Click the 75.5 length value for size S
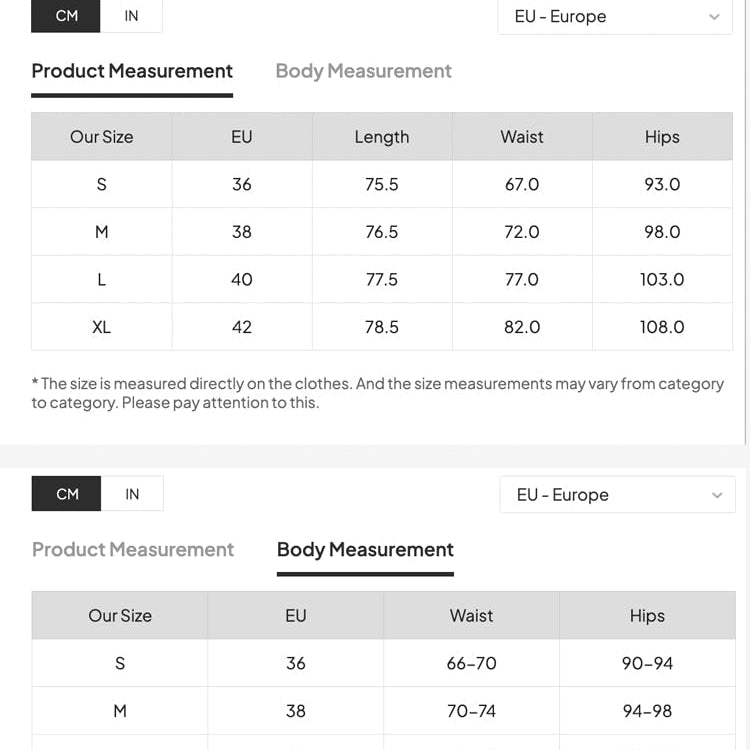750x750 pixels. 382,184
